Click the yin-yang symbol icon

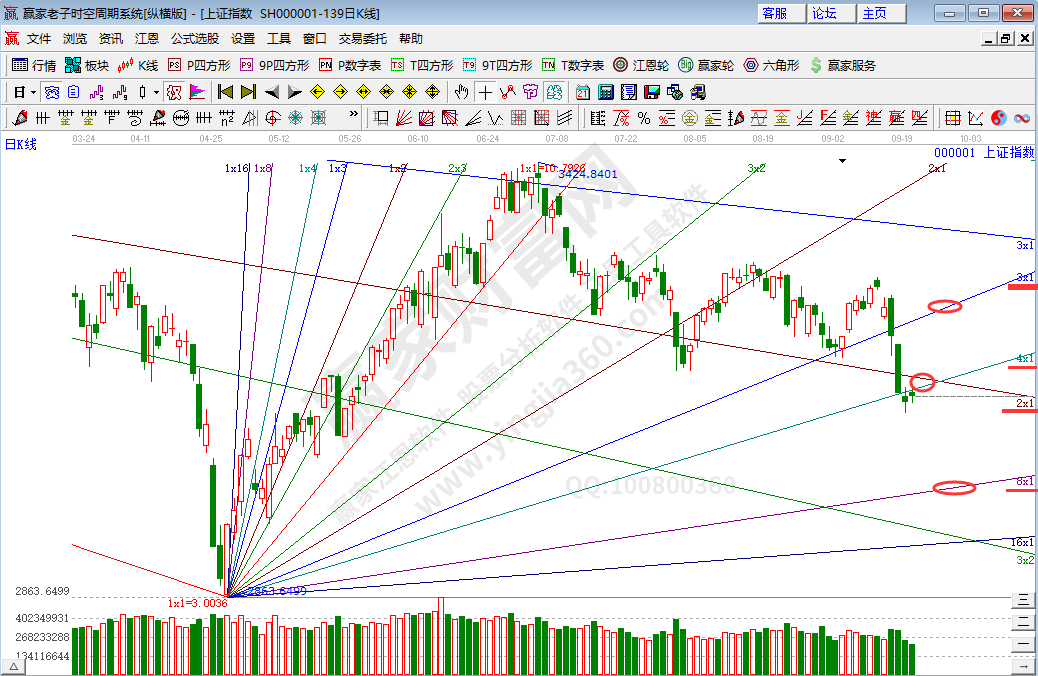(x=1000, y=118)
